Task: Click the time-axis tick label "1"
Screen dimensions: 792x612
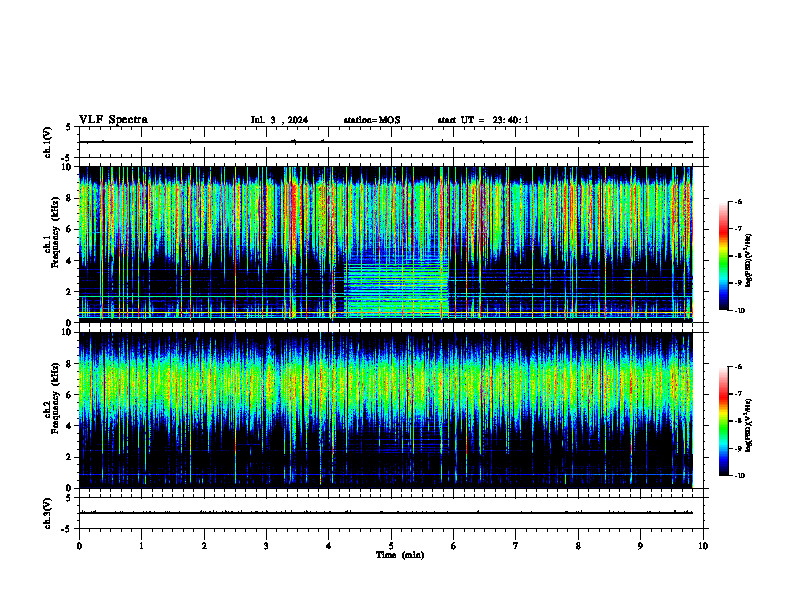Action: click(141, 546)
